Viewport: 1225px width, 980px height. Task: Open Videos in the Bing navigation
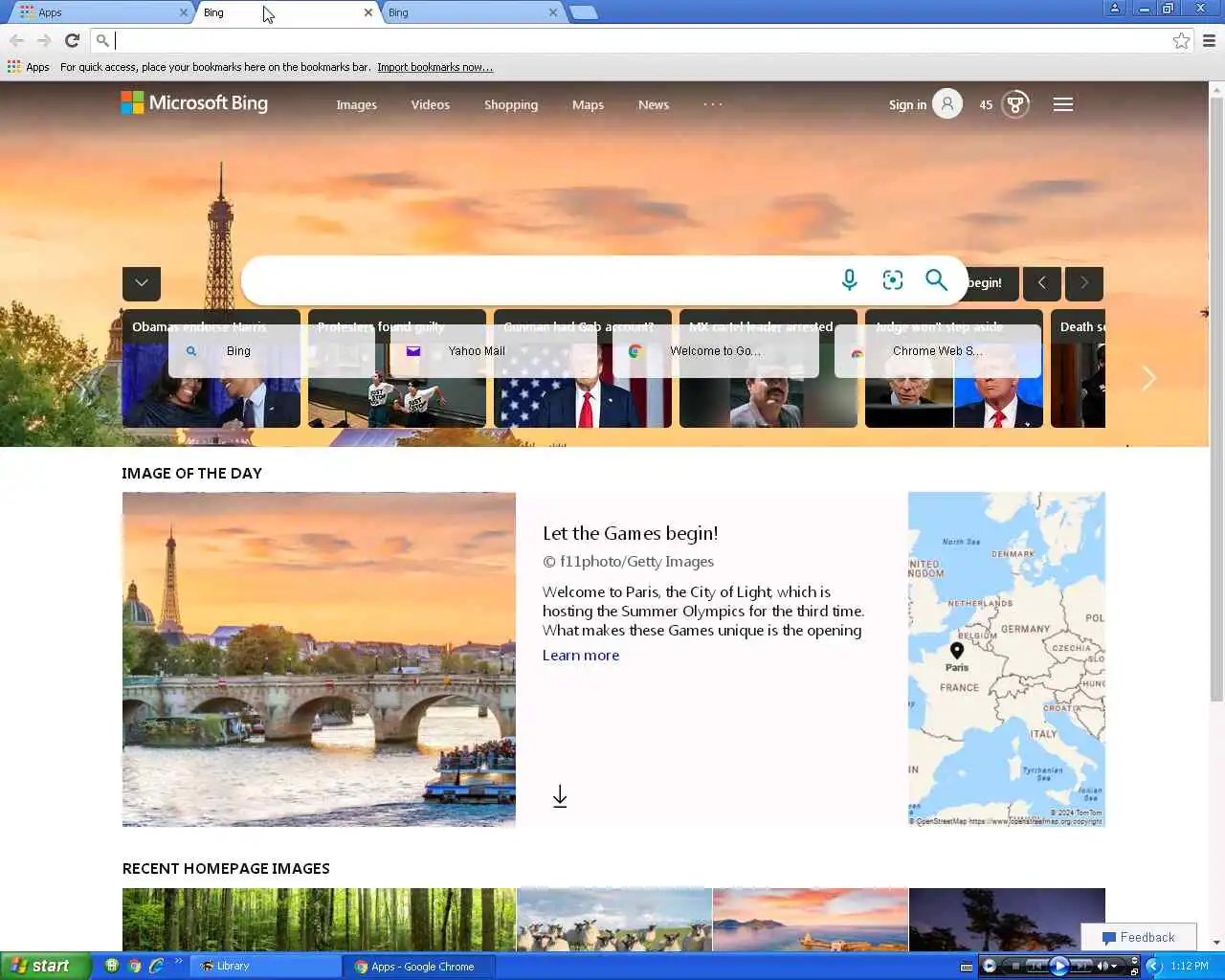point(430,105)
